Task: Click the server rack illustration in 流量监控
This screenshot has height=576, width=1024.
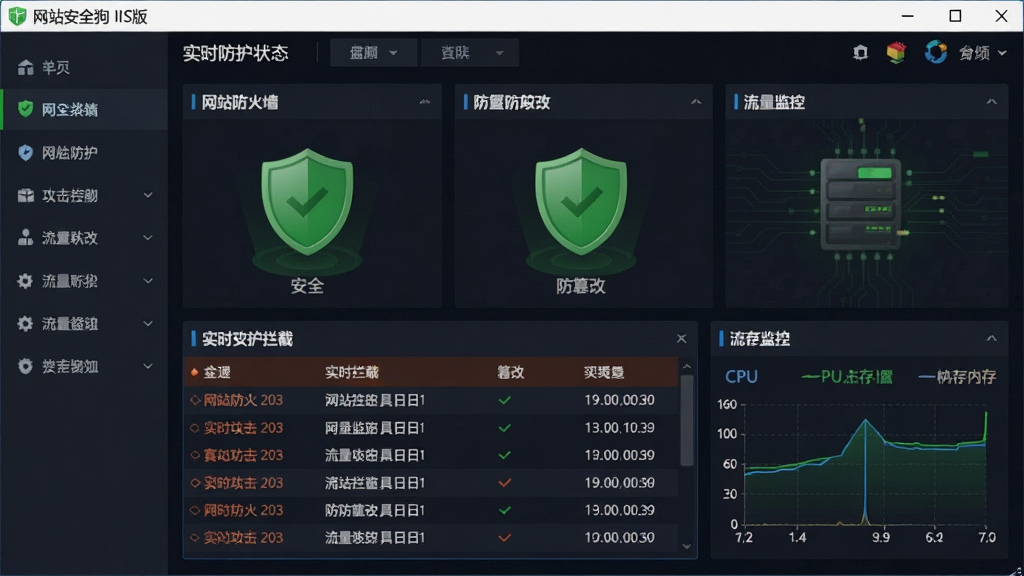Action: [x=861, y=204]
